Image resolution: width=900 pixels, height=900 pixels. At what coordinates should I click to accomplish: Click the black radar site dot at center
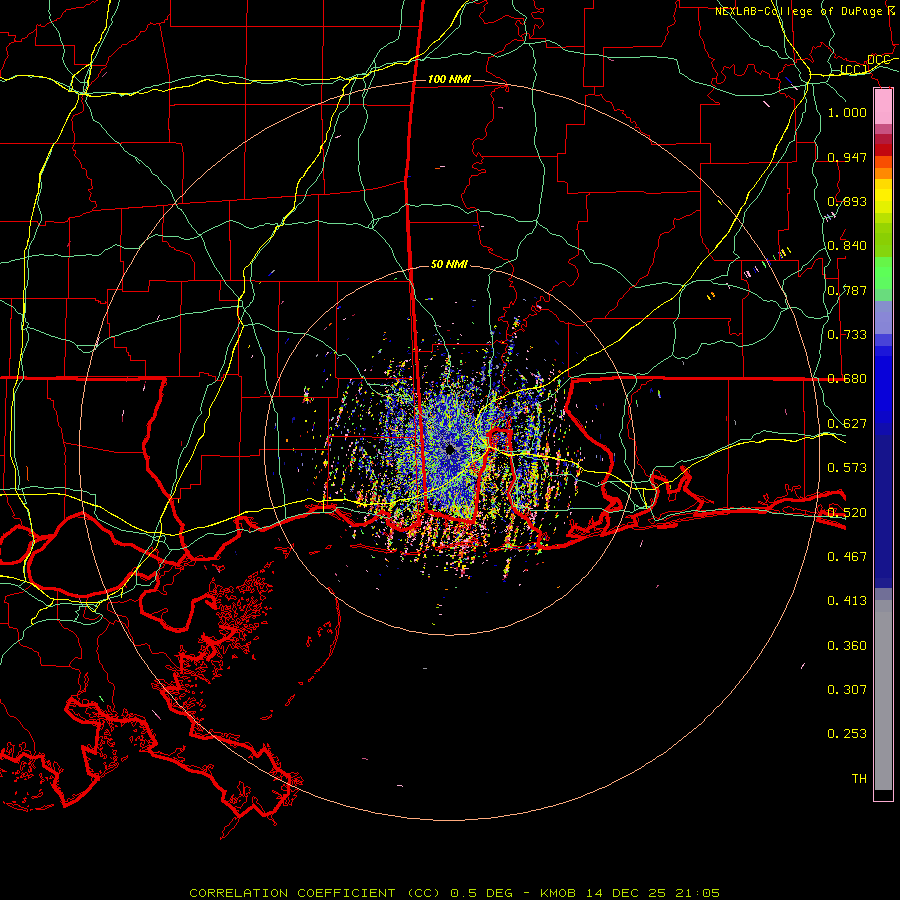(450, 449)
